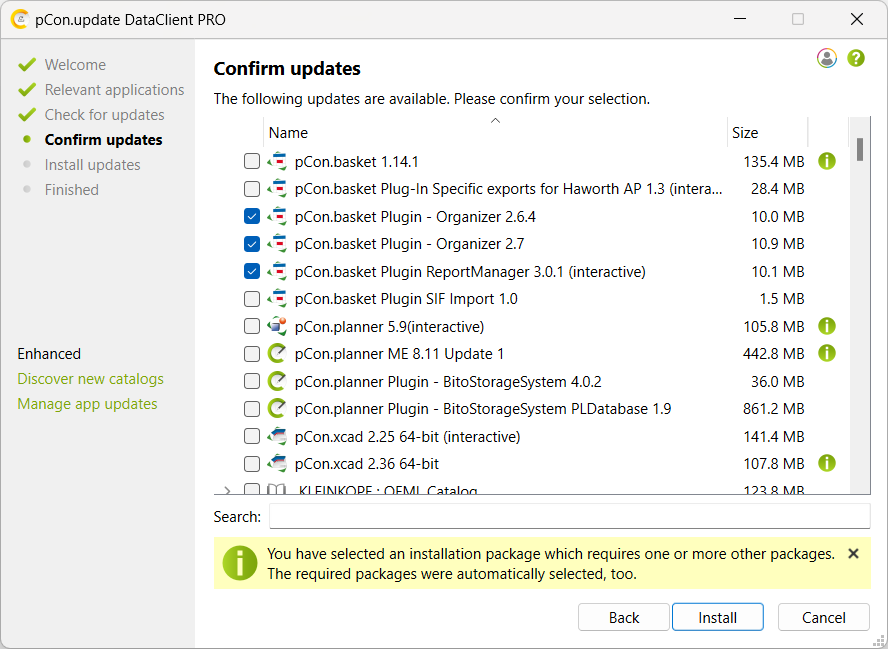Screen dimensions: 888x649
Task: Select the Install updates step
Action: (x=92, y=165)
